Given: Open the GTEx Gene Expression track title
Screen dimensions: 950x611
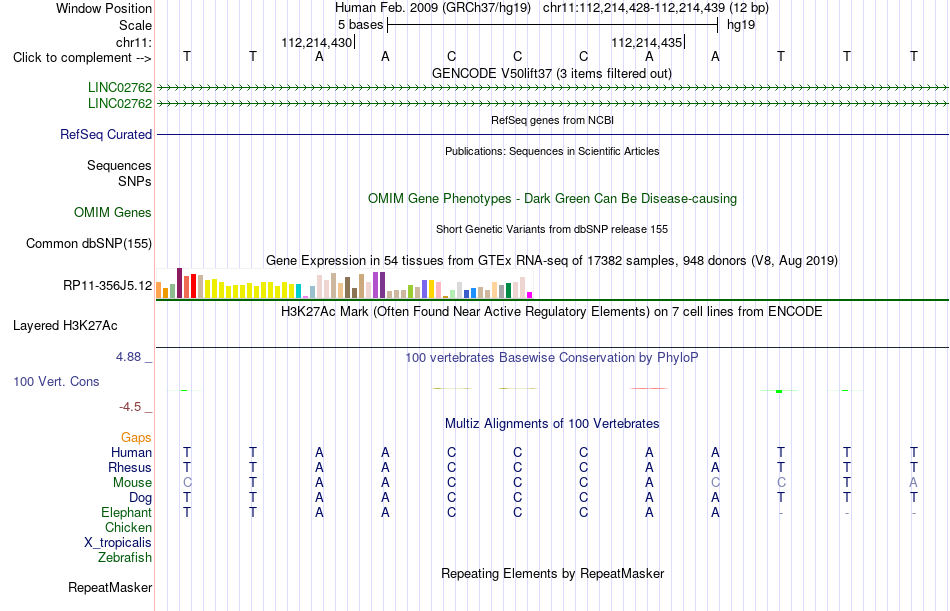Looking at the screenshot, I should [x=552, y=261].
